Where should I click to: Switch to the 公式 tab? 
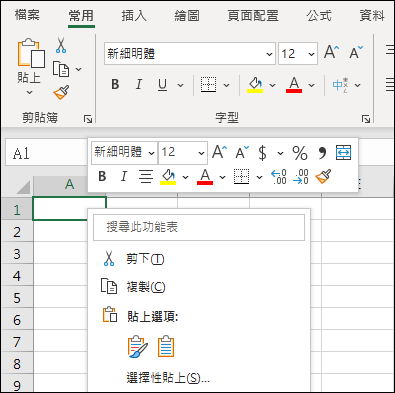319,16
